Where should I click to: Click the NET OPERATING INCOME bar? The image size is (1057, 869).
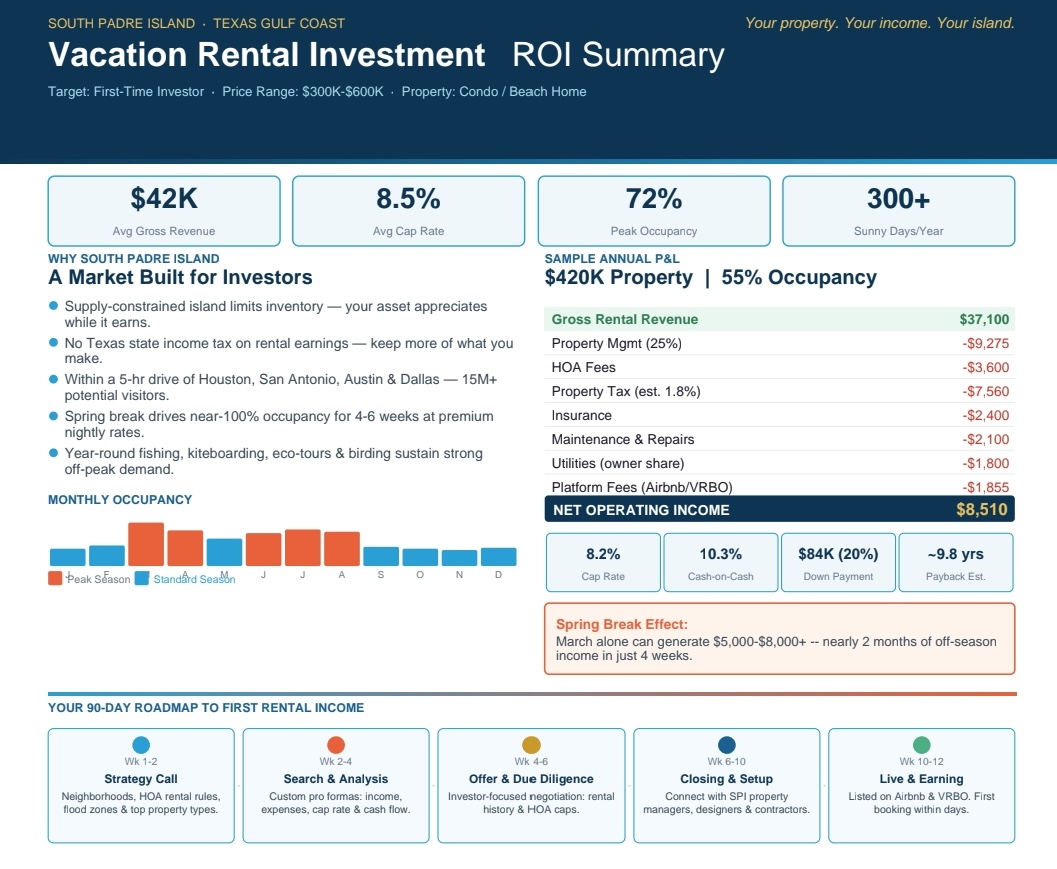coord(779,509)
